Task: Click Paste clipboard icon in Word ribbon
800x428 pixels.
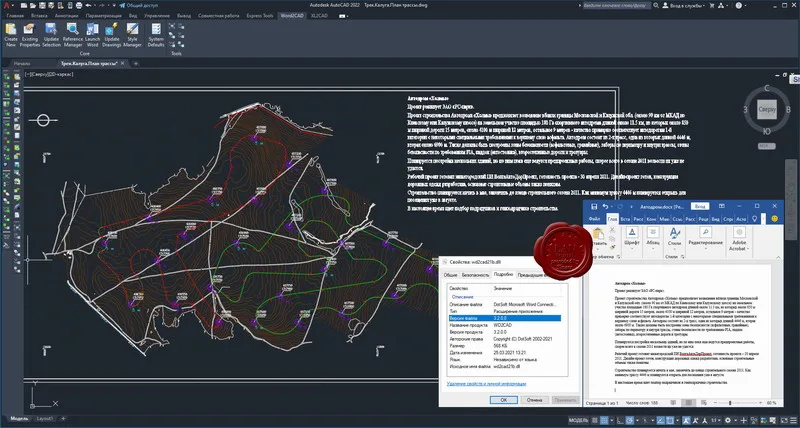Action: pyautogui.click(x=598, y=234)
